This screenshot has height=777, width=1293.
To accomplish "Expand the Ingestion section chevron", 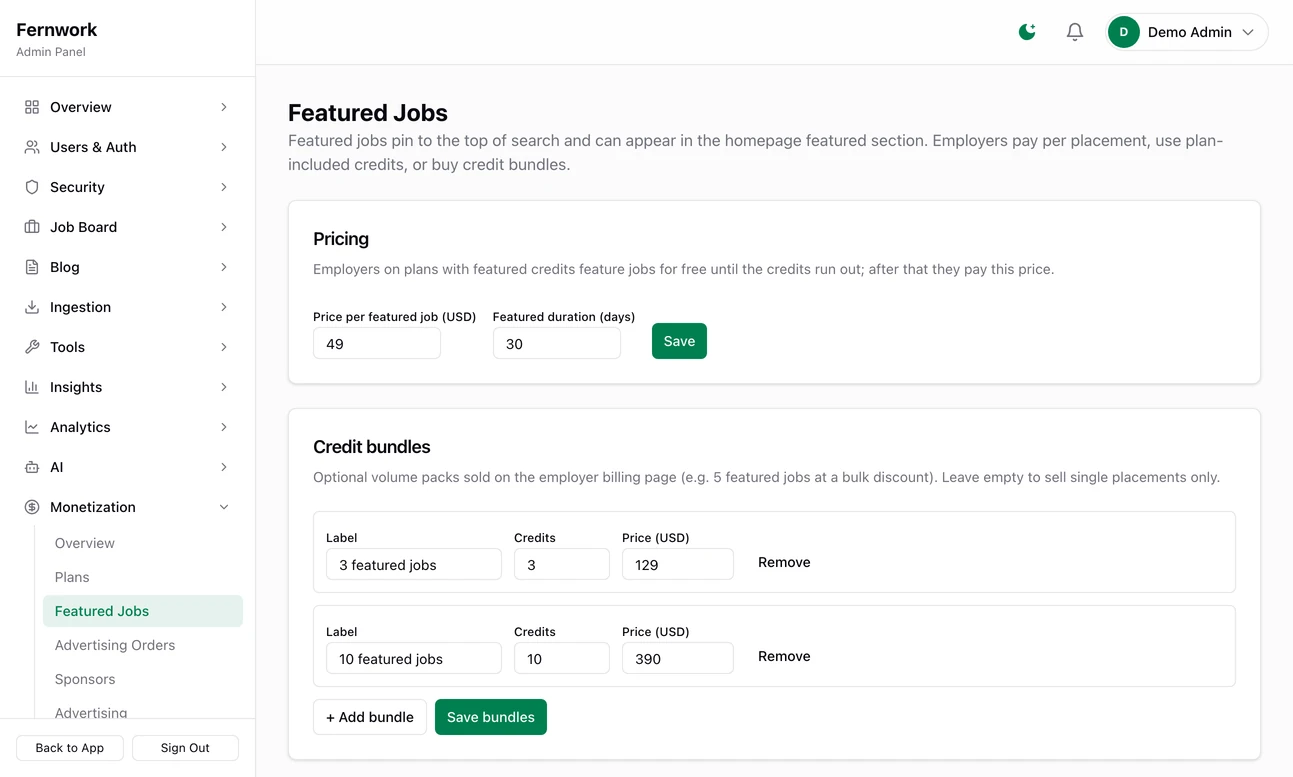I will 224,307.
